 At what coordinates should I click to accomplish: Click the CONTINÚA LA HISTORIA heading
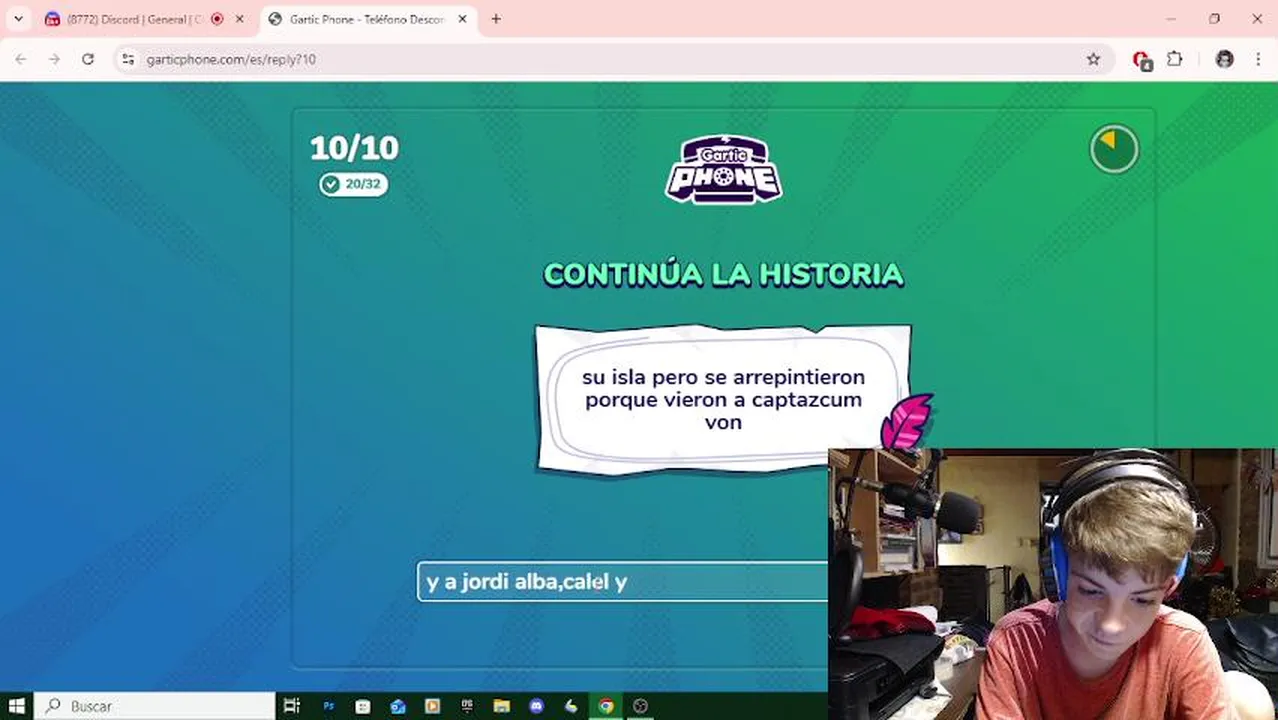[723, 275]
